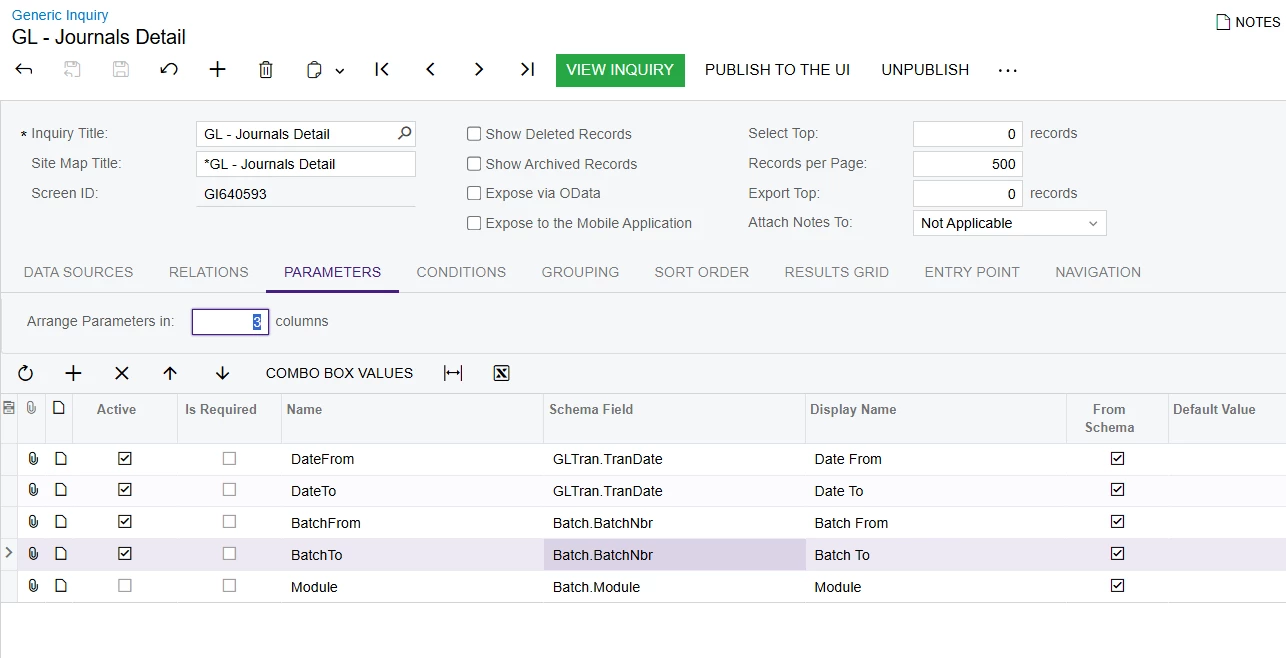The height and width of the screenshot is (658, 1286).
Task: Go to the last record
Action: pos(527,70)
